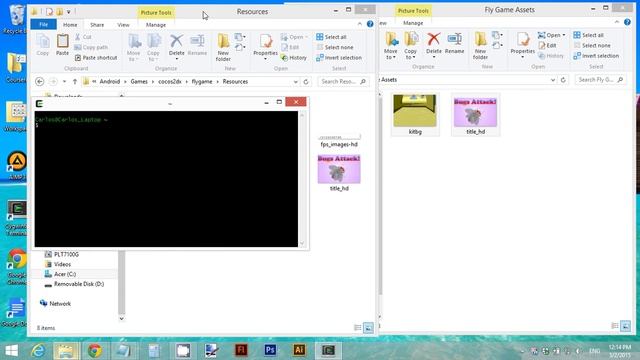Screen dimensions: 640x360
Task: Refresh the Fly Game Assets folder view
Action: (x=563, y=80)
